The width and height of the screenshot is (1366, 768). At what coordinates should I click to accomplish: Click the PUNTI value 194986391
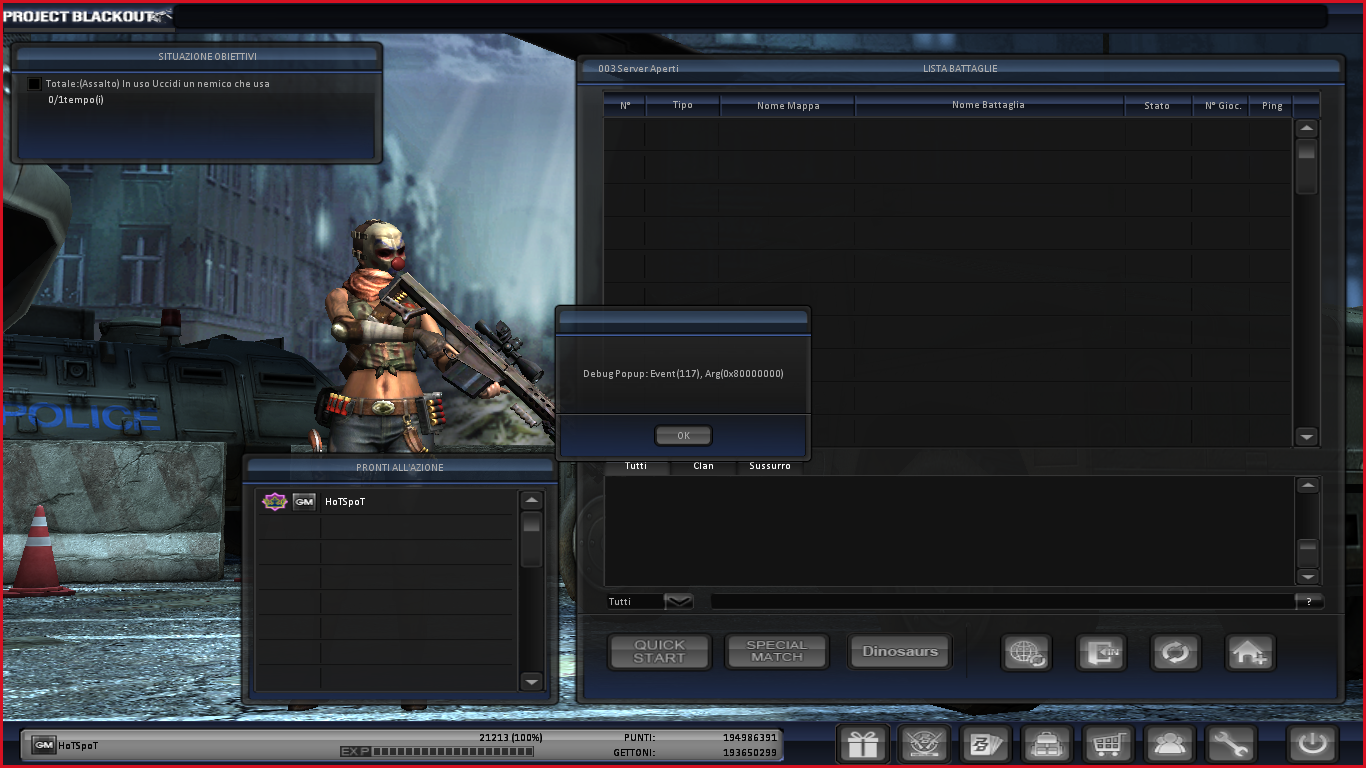[750, 738]
